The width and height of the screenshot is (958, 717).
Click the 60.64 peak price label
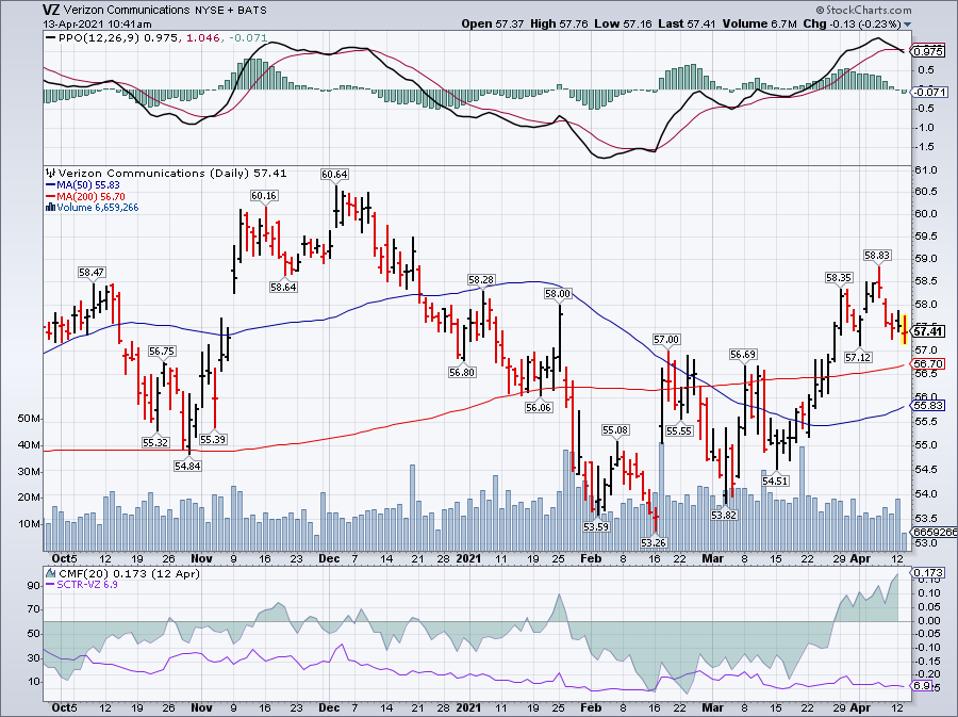pos(334,175)
